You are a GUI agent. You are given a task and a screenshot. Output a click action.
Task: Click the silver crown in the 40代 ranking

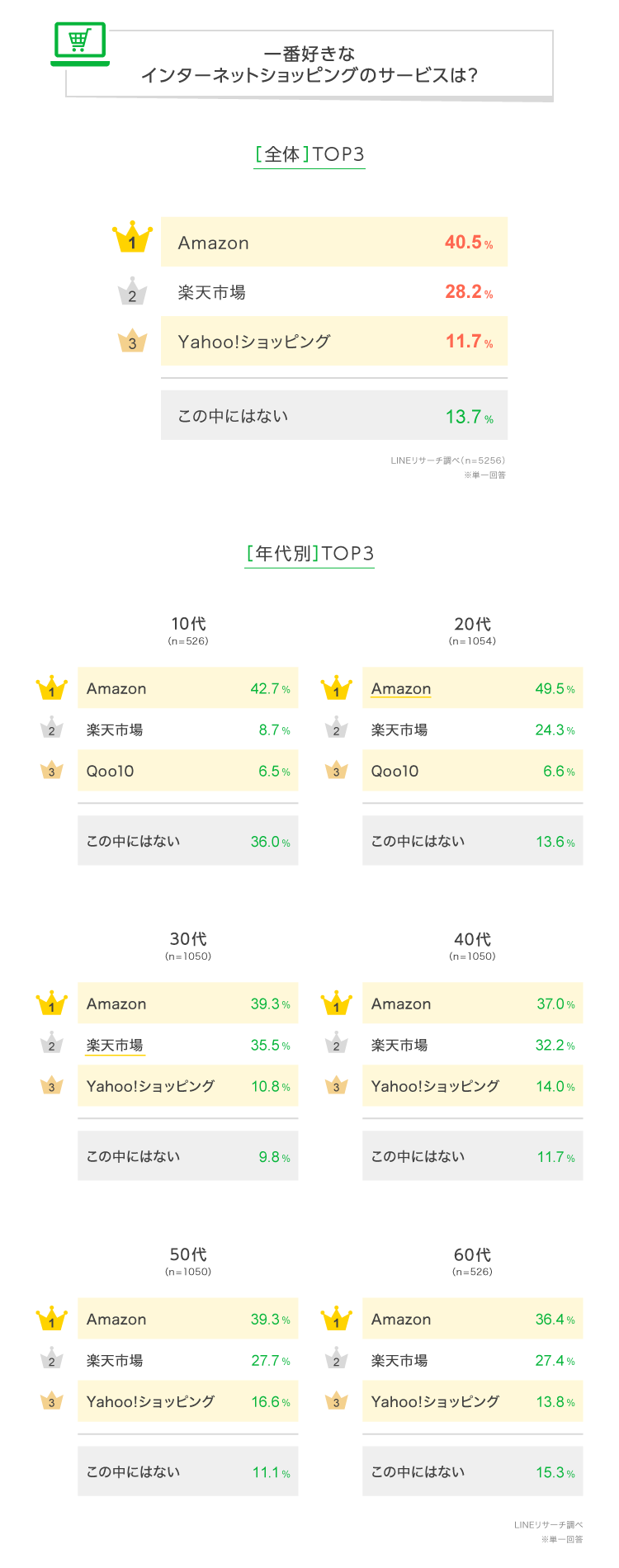[336, 1042]
